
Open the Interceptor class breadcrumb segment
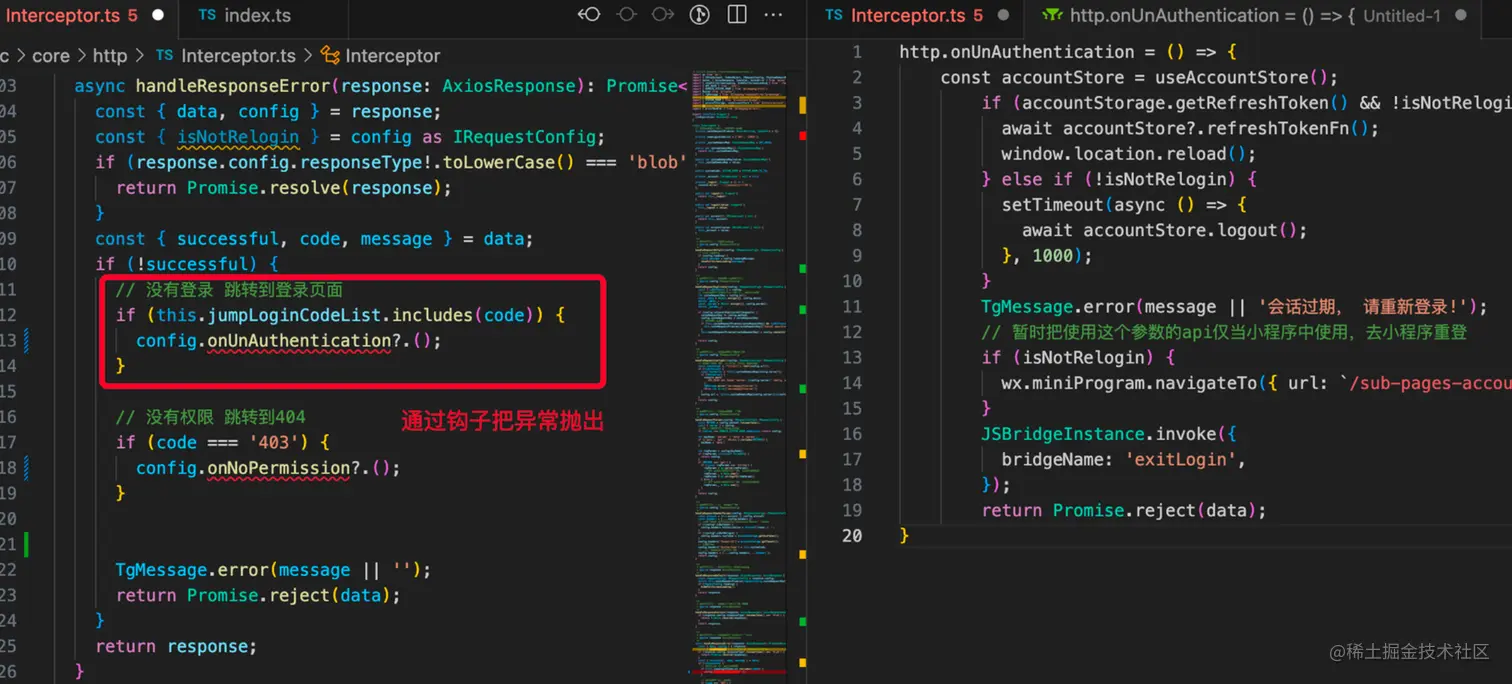393,56
